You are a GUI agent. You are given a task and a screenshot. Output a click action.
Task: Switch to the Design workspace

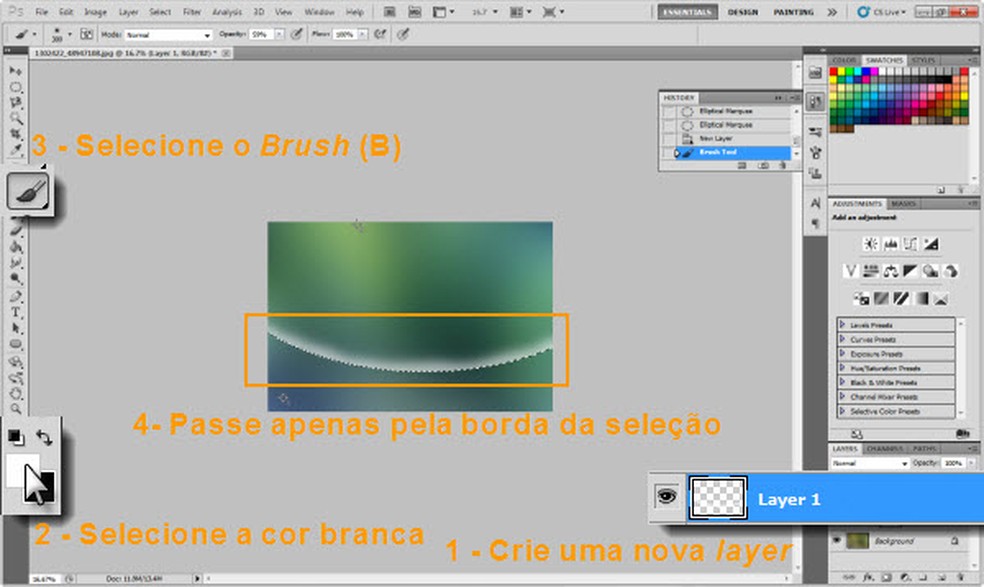coord(743,12)
